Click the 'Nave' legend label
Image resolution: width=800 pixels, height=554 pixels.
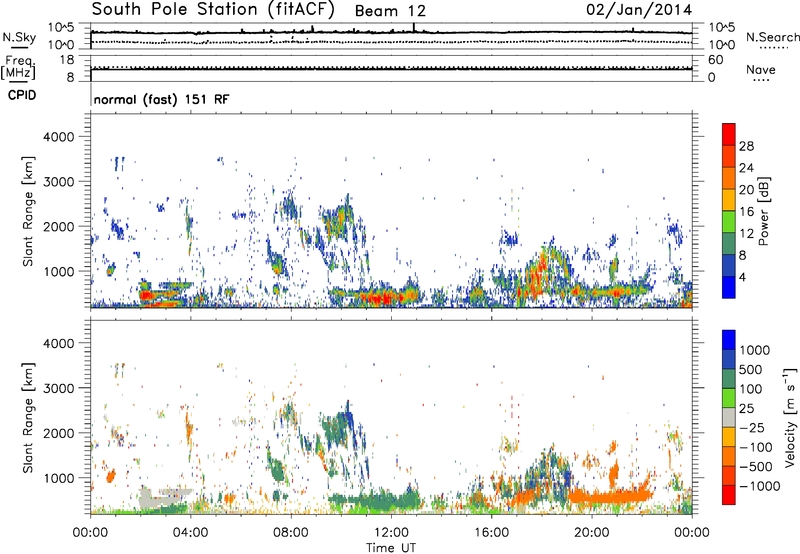tap(760, 69)
